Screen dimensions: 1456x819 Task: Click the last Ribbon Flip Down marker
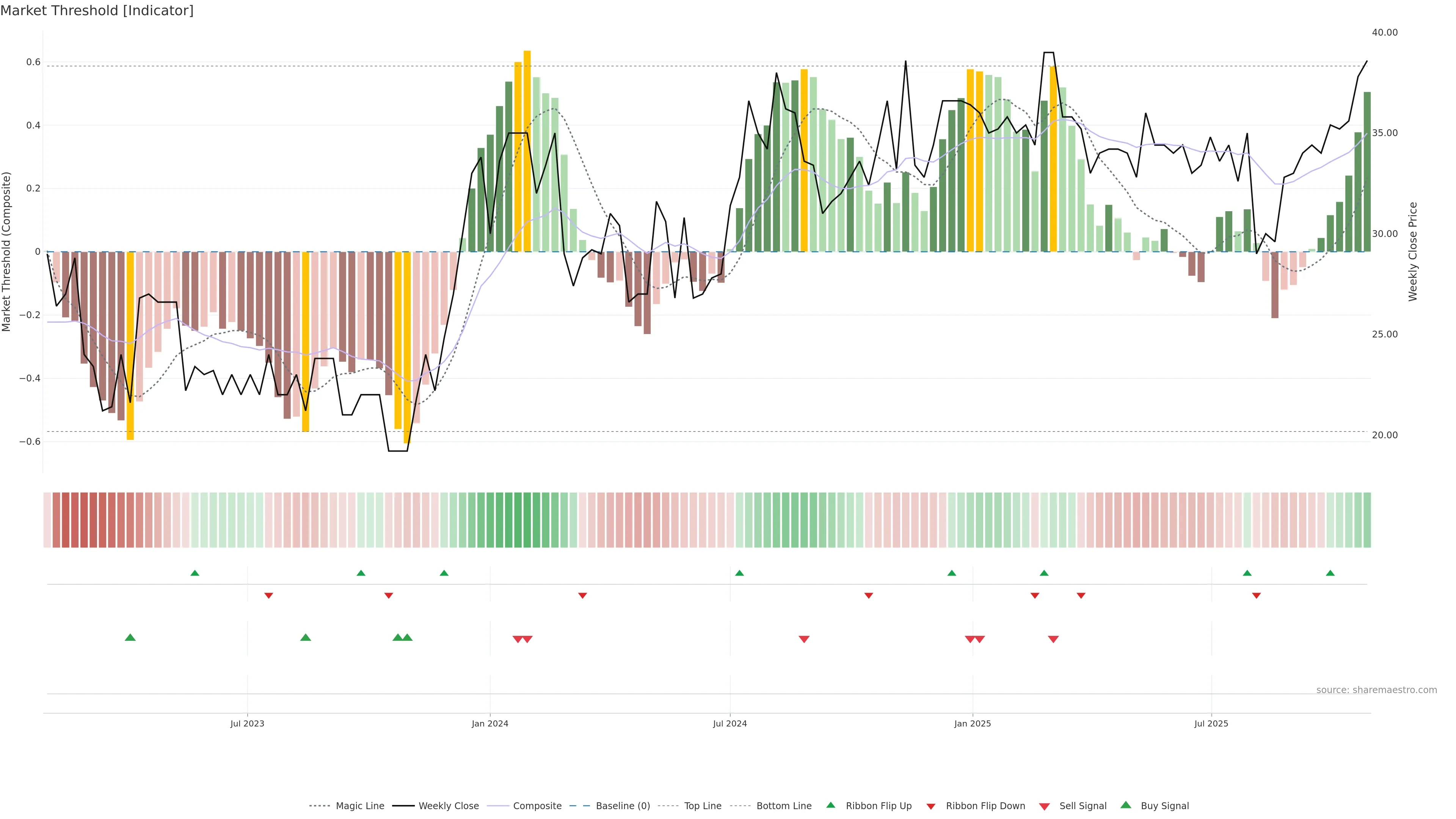[x=1257, y=596]
